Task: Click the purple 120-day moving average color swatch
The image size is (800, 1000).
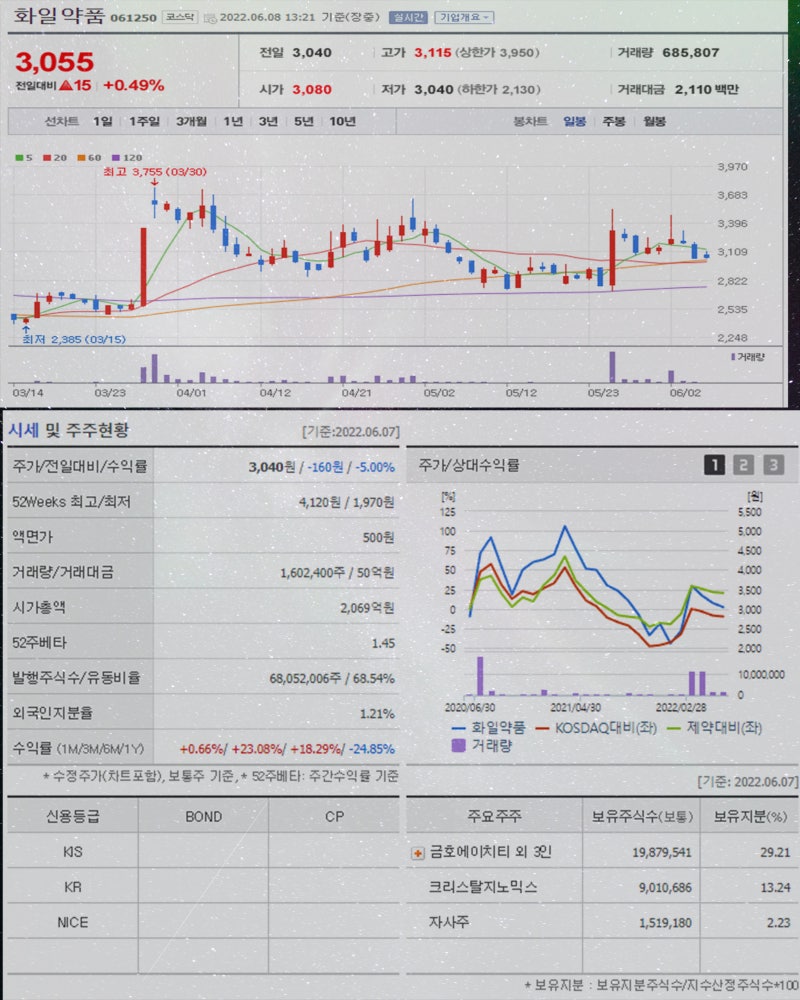Action: coord(114,158)
